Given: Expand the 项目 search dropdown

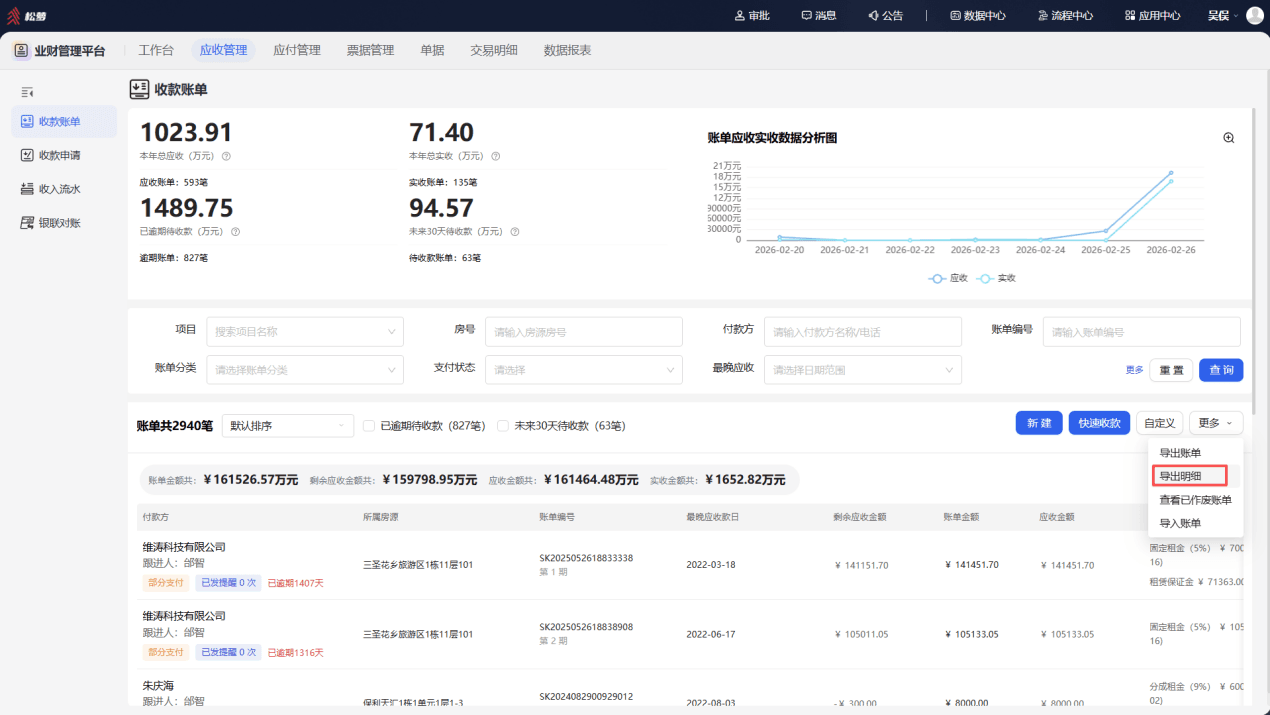Looking at the screenshot, I should (x=305, y=332).
